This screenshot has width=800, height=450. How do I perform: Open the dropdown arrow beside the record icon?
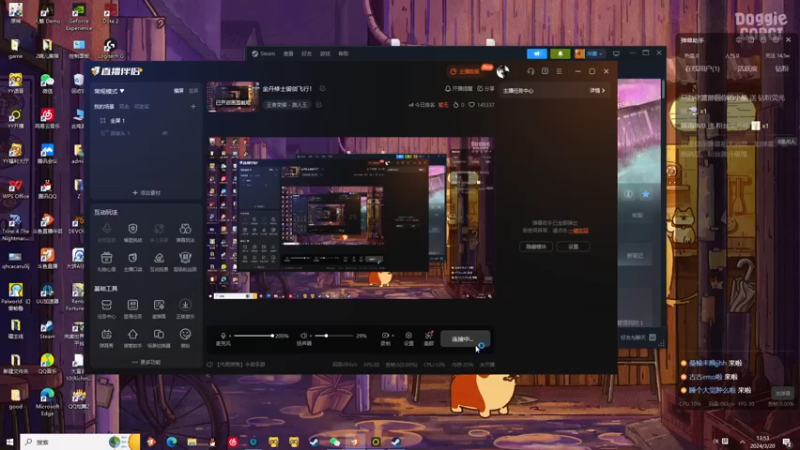click(x=393, y=336)
